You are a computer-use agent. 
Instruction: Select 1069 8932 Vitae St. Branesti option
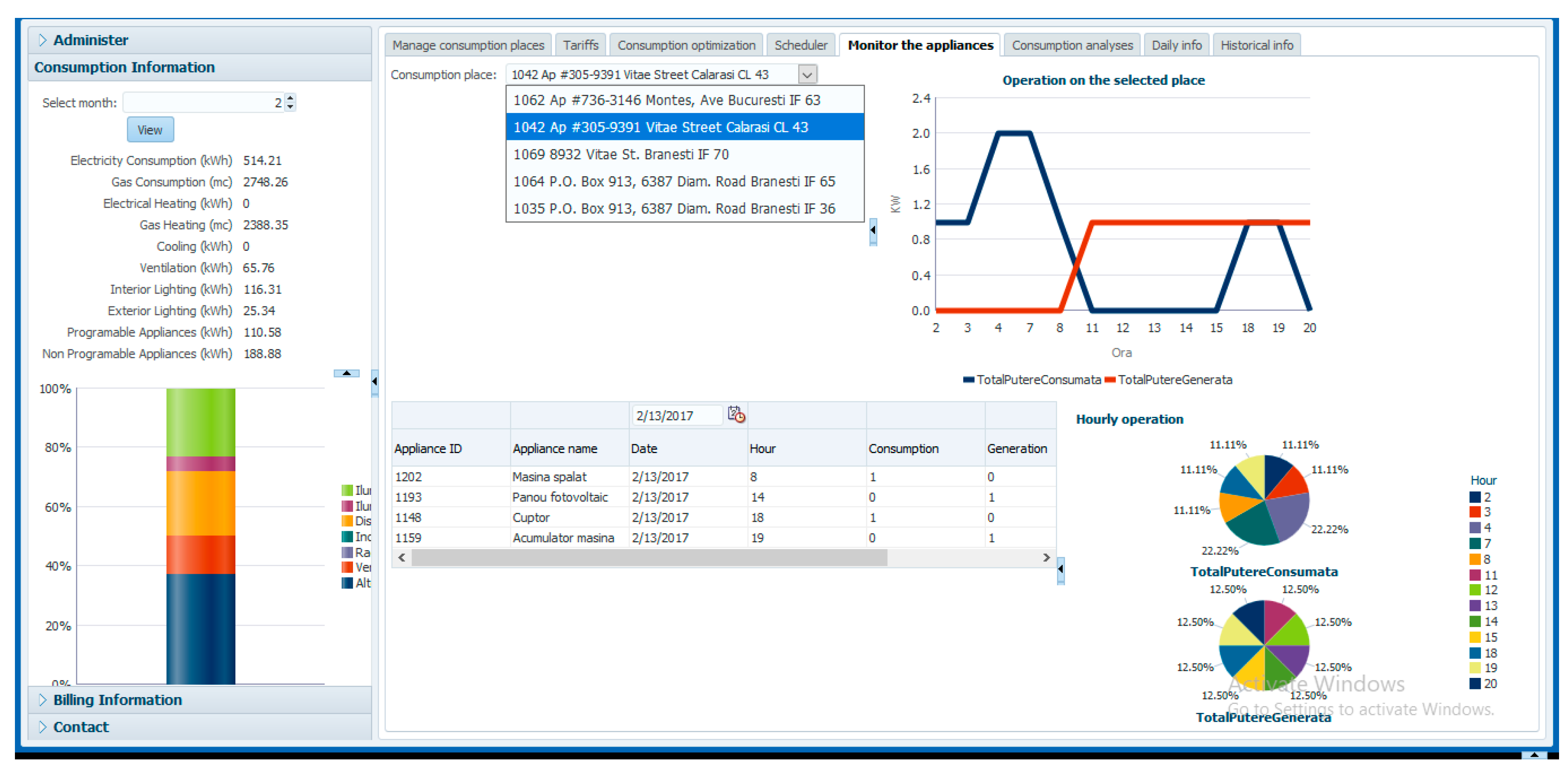click(621, 154)
